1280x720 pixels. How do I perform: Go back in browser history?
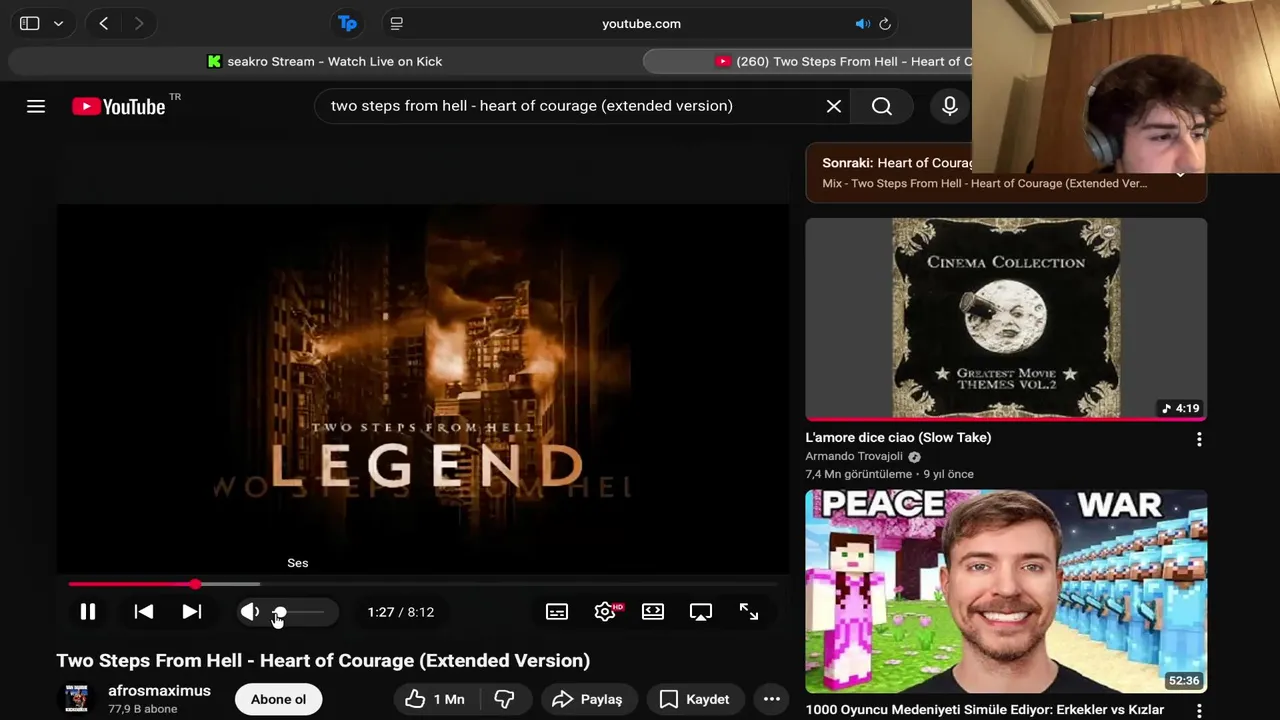click(x=103, y=23)
